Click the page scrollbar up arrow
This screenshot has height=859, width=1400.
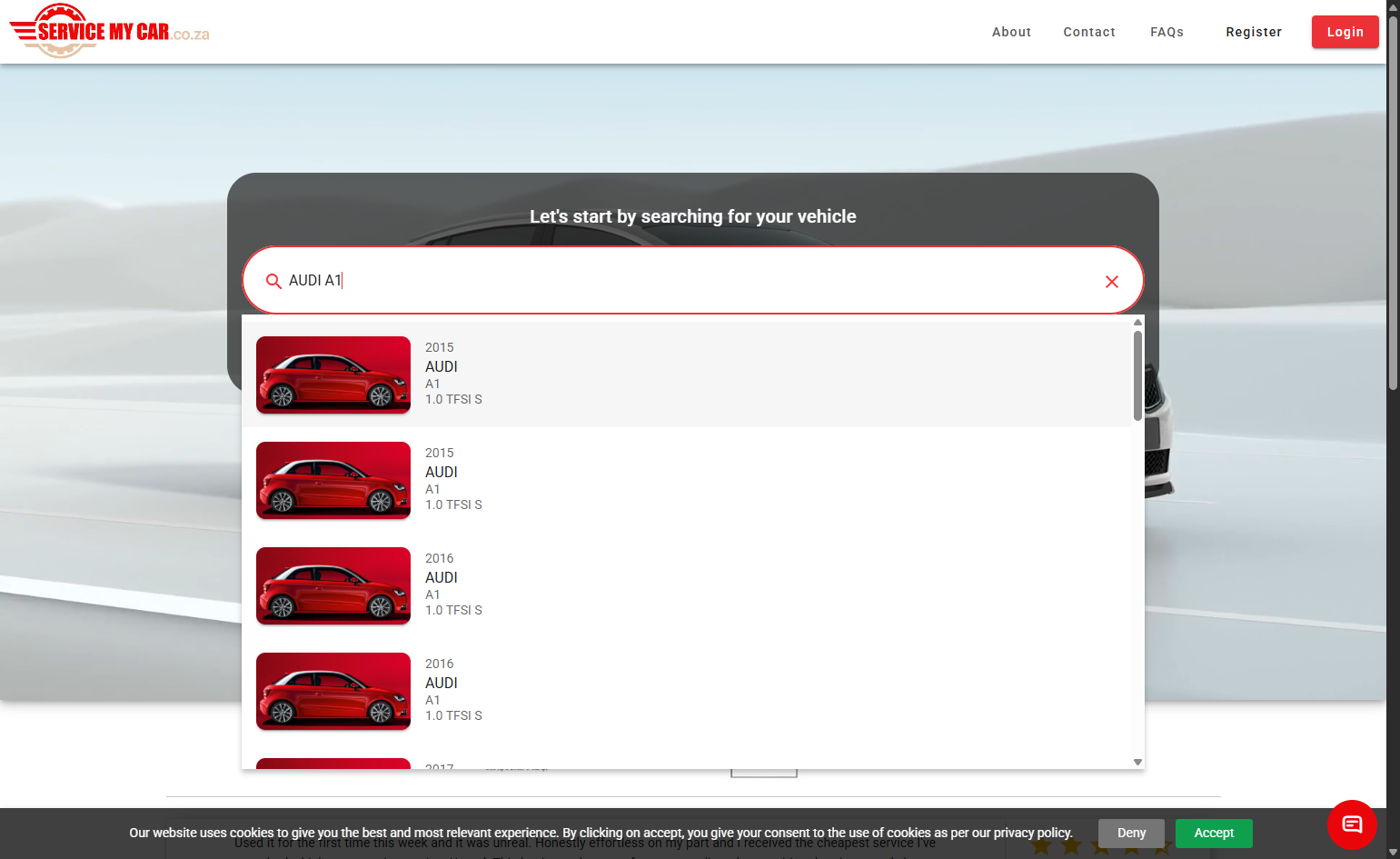pyautogui.click(x=1393, y=6)
